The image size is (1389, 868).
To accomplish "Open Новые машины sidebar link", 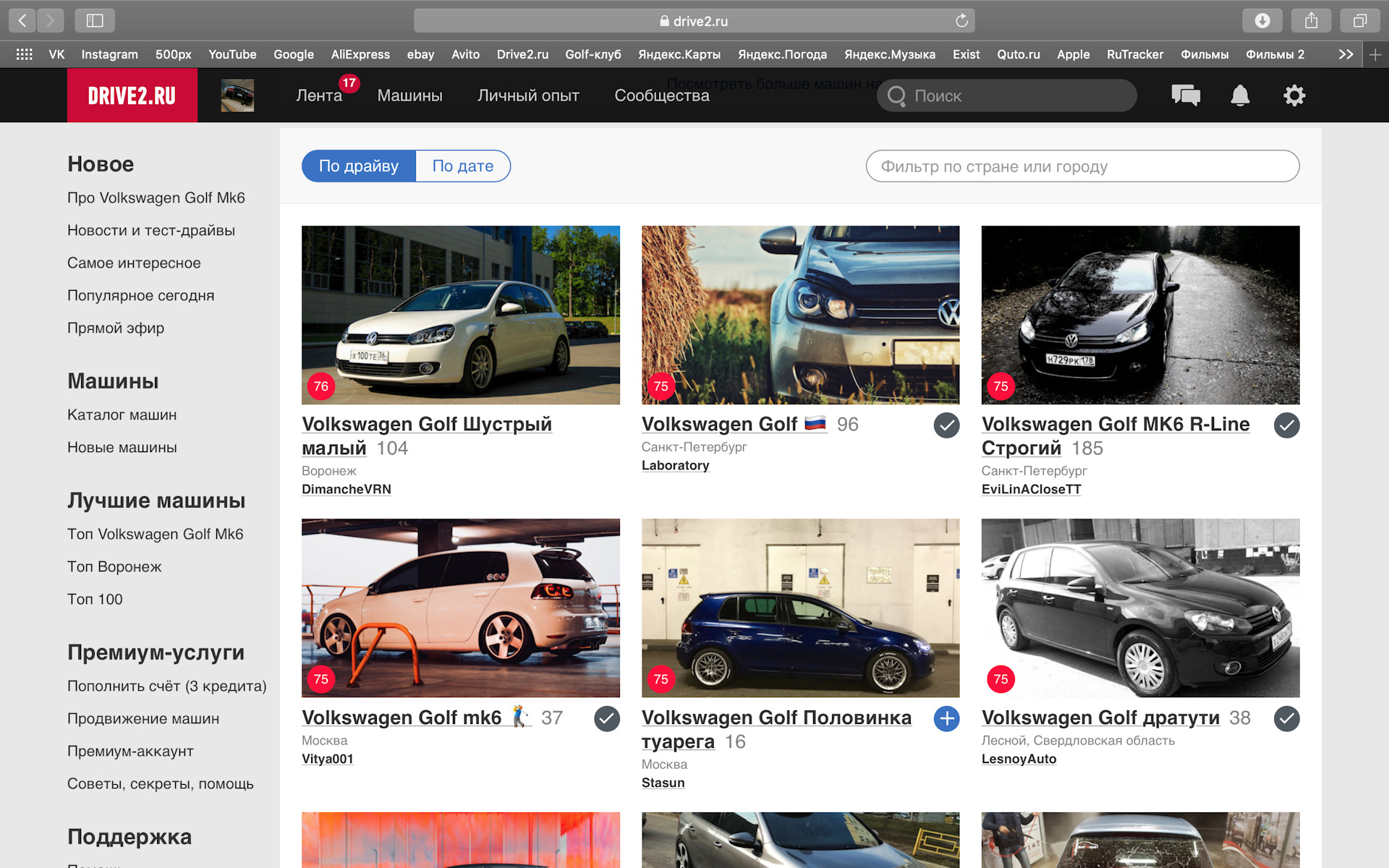I will [122, 448].
